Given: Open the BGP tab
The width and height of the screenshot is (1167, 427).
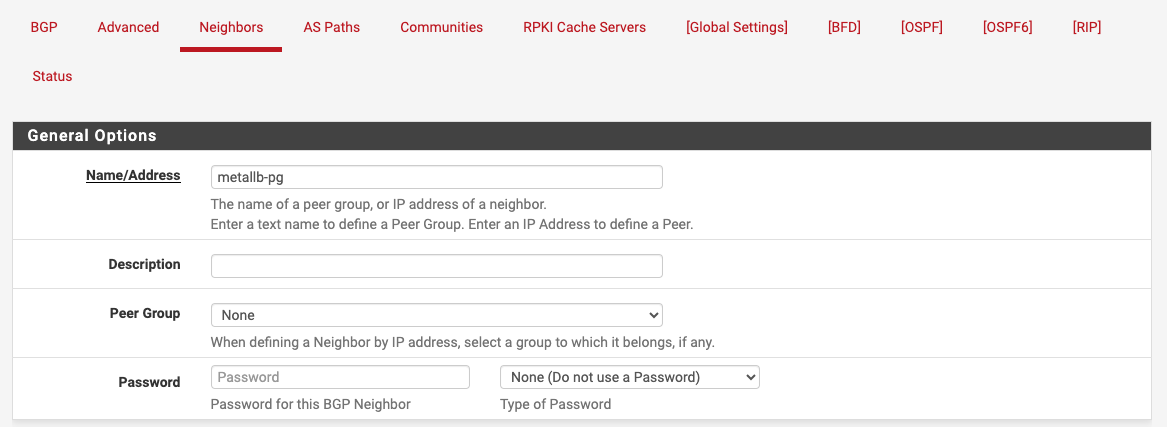Looking at the screenshot, I should pos(44,27).
